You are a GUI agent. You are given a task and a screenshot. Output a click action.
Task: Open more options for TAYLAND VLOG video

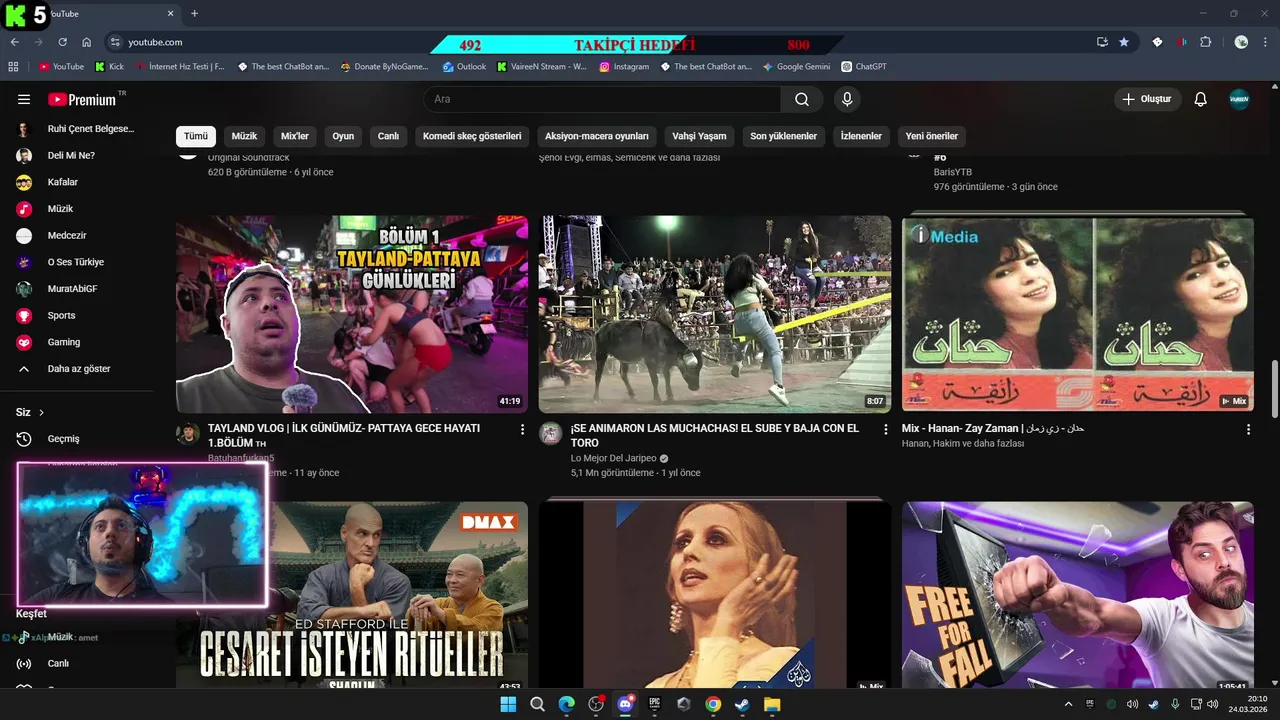[x=522, y=429]
